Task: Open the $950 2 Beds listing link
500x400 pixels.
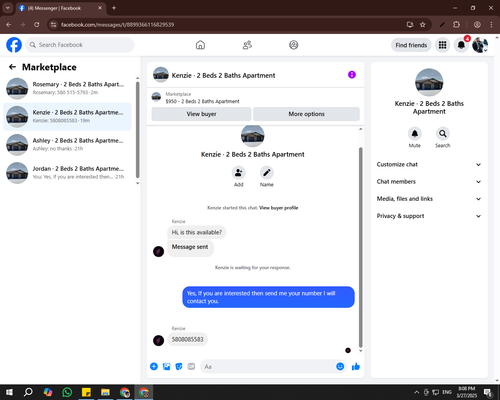Action: coord(202,101)
